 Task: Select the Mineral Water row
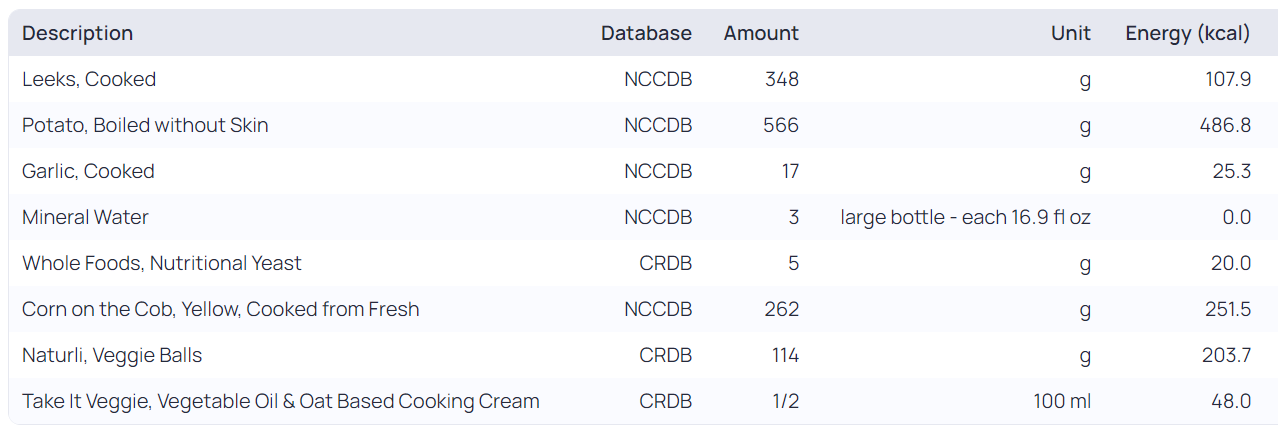(x=85, y=217)
